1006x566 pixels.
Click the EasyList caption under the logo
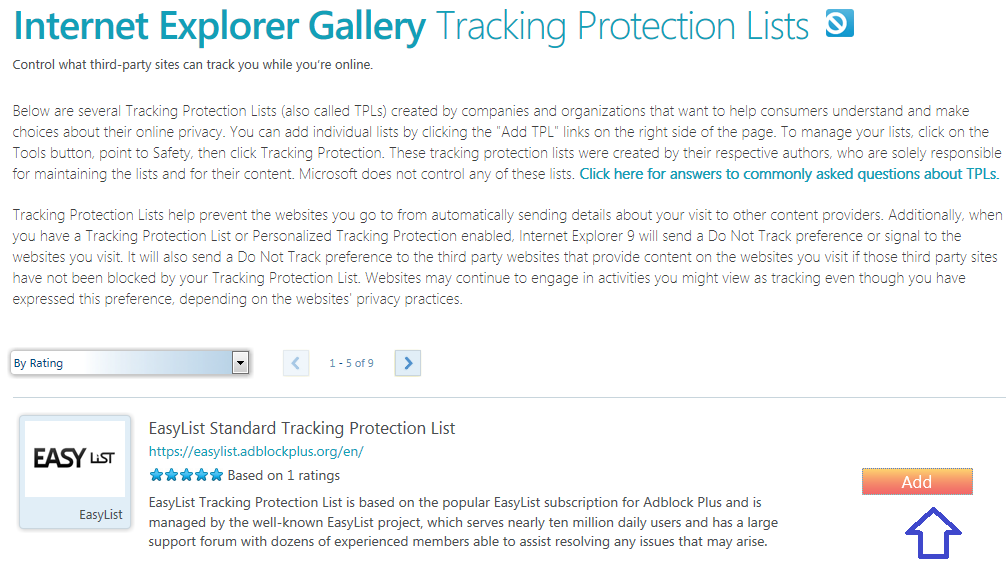point(101,515)
